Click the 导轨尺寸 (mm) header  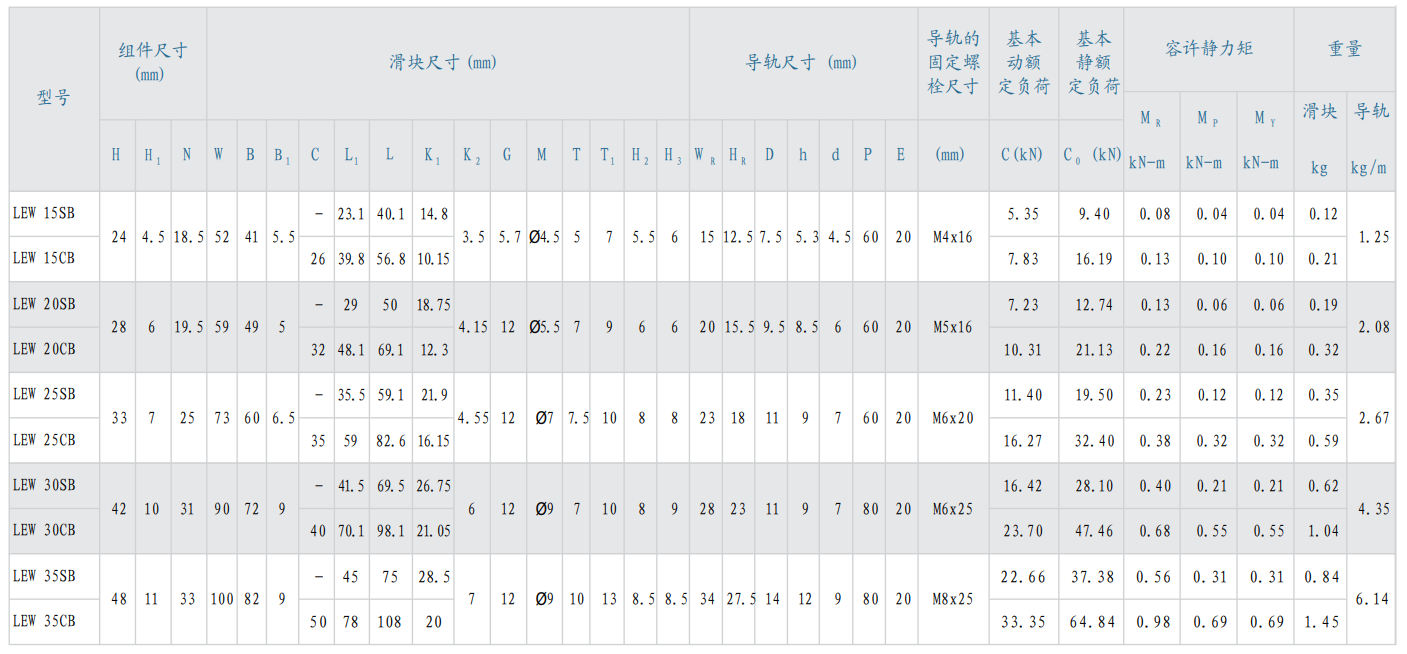(x=801, y=62)
